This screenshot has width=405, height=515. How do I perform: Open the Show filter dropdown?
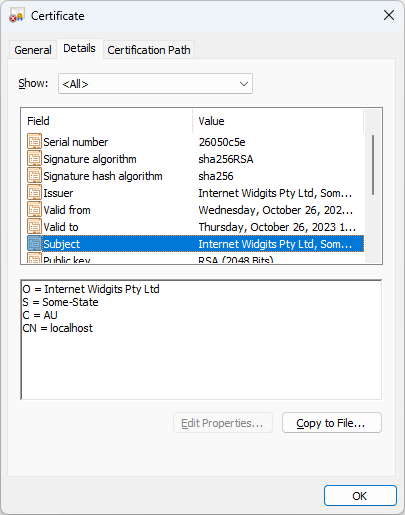[155, 84]
